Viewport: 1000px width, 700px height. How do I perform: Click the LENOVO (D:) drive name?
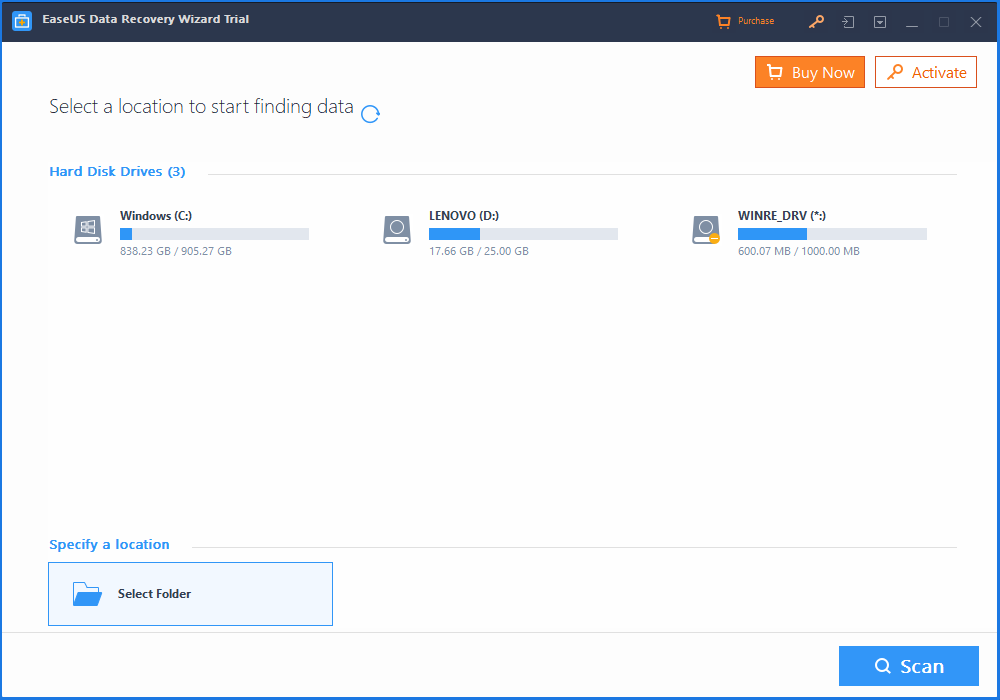(x=464, y=215)
